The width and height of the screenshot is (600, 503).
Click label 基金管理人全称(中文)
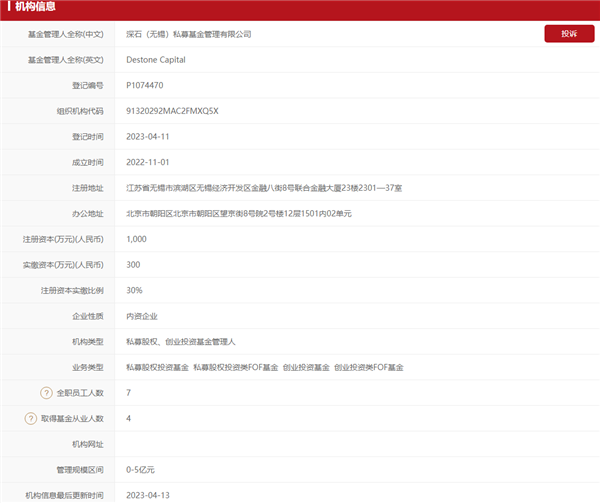click(x=66, y=34)
